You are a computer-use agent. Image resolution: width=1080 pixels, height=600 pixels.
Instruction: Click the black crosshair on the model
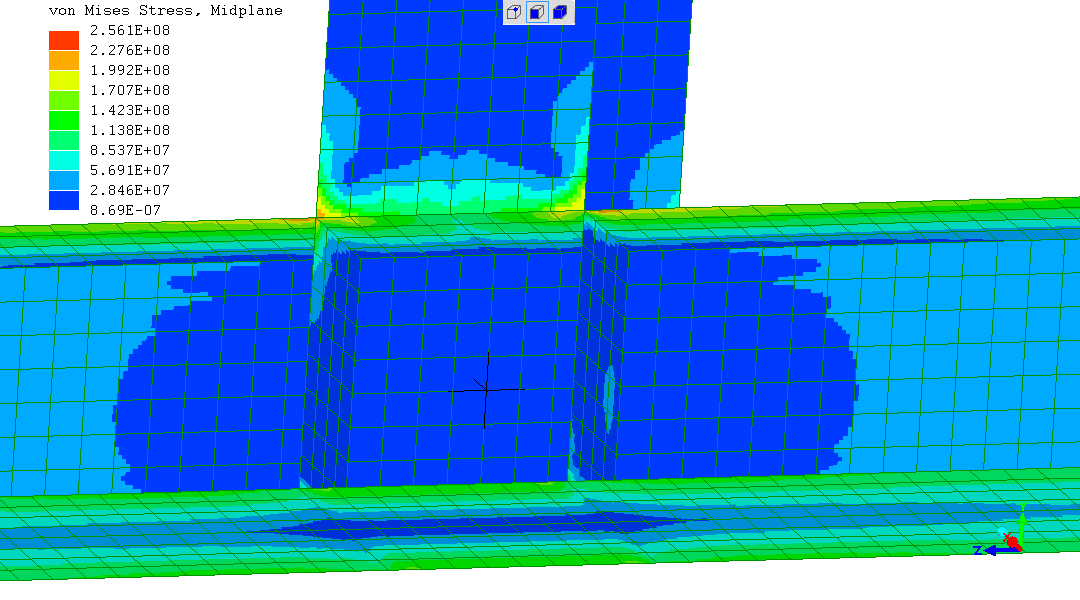[486, 388]
